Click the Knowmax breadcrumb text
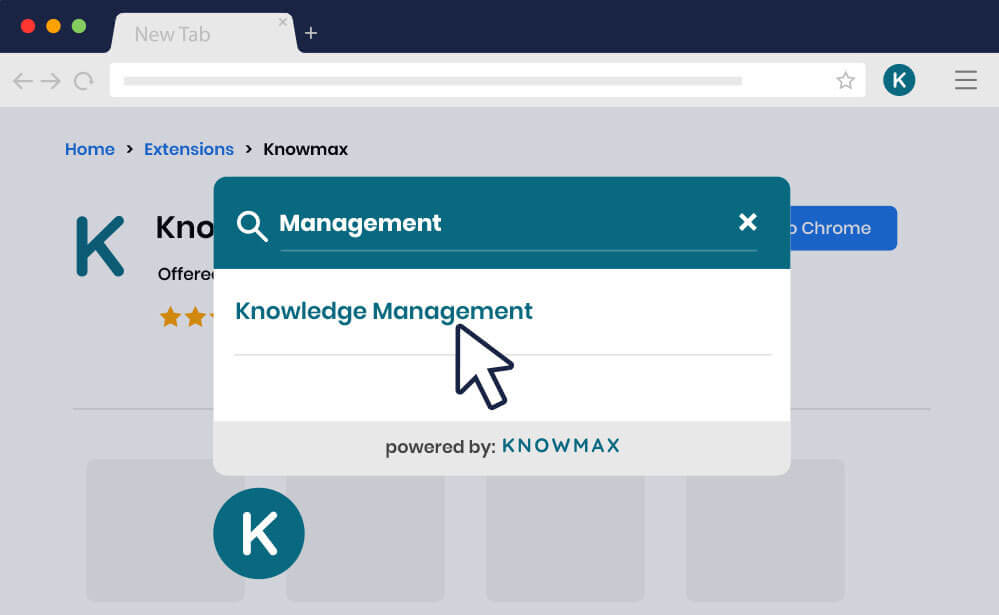 click(x=306, y=149)
